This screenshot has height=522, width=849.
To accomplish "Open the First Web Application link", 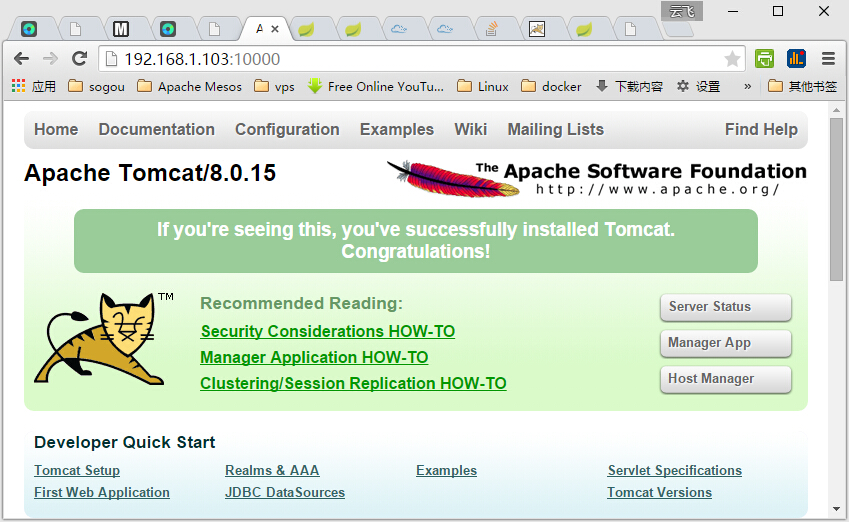I will tap(102, 493).
